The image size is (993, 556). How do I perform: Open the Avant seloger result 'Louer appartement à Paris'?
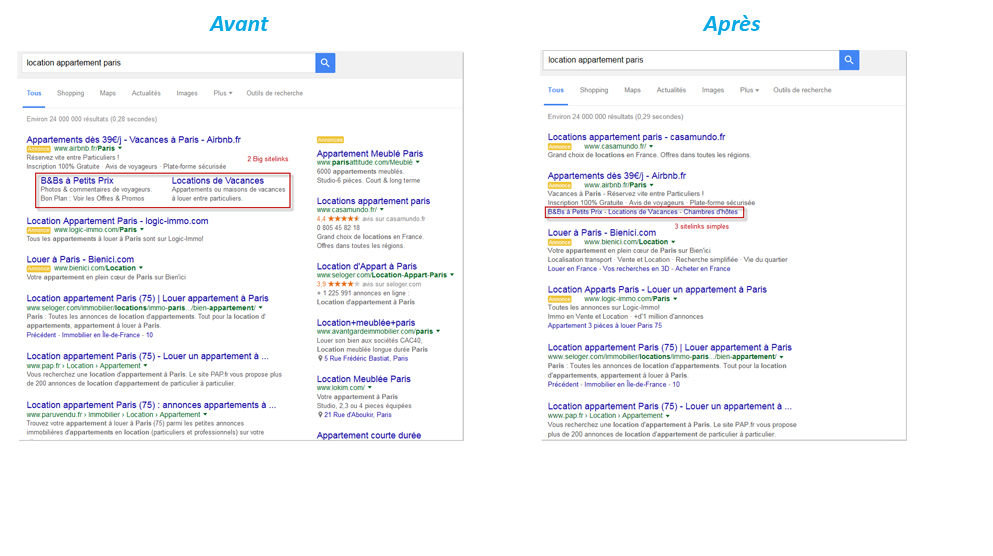[148, 298]
